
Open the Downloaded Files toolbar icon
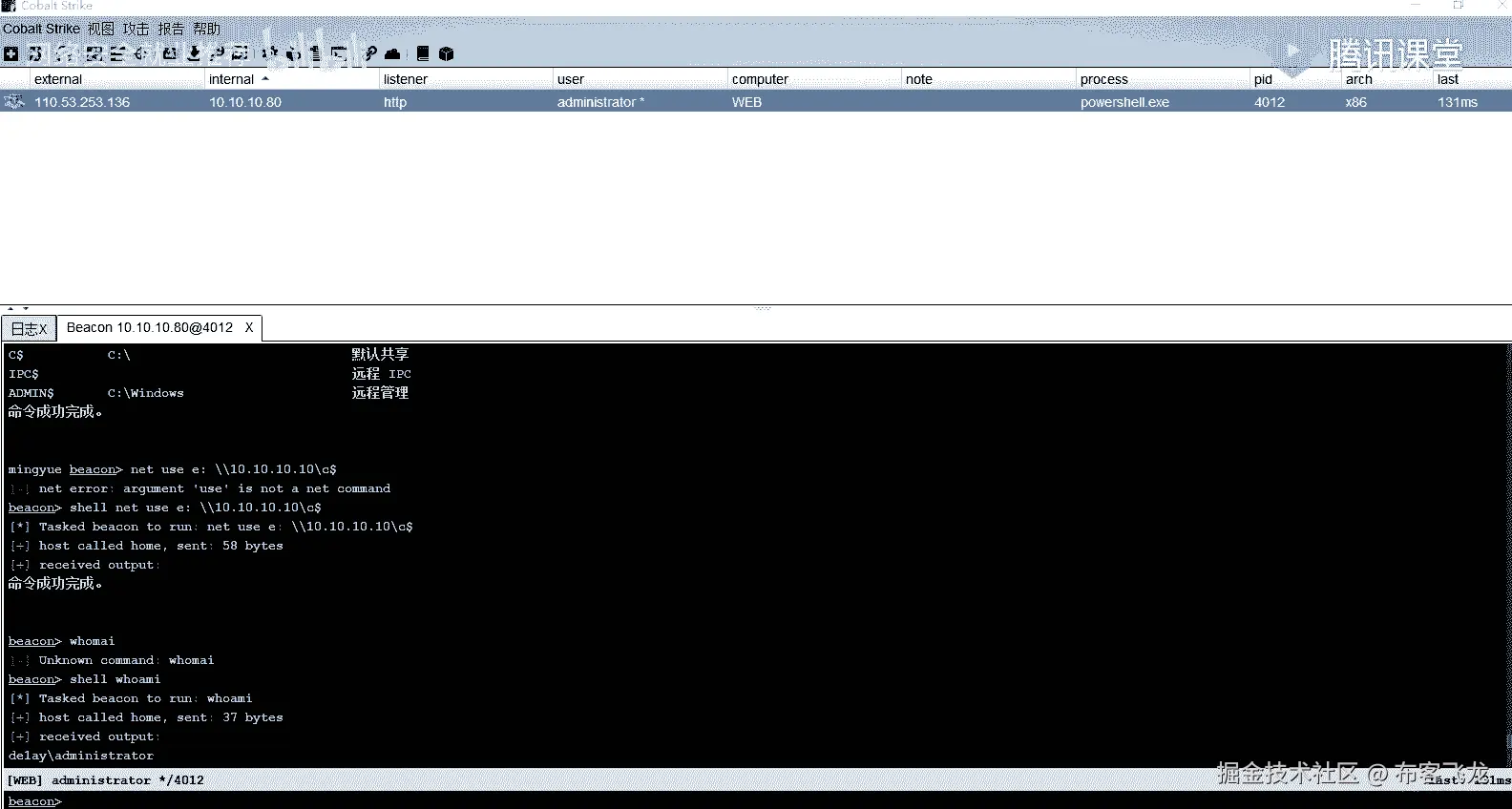pyautogui.click(x=194, y=53)
